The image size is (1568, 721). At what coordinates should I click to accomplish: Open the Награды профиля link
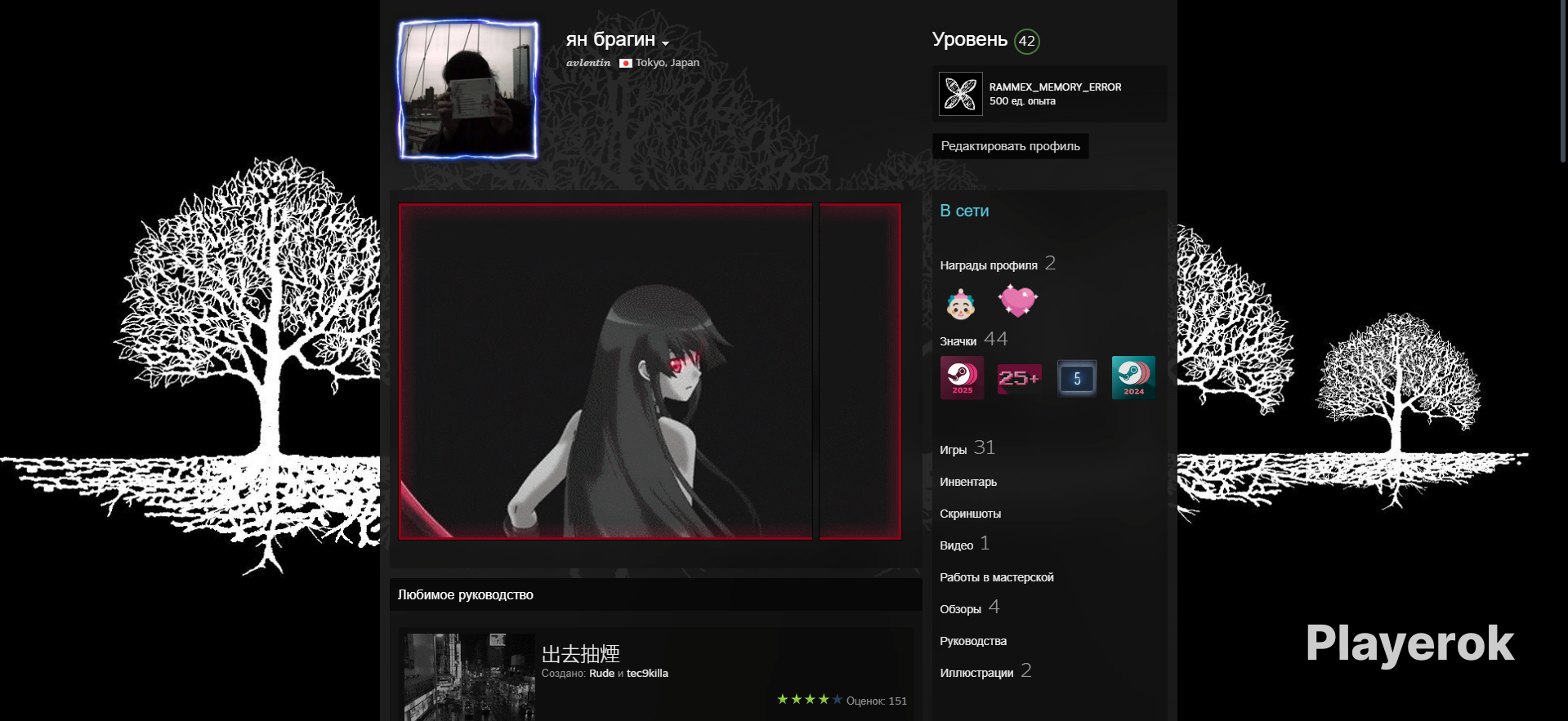point(989,265)
